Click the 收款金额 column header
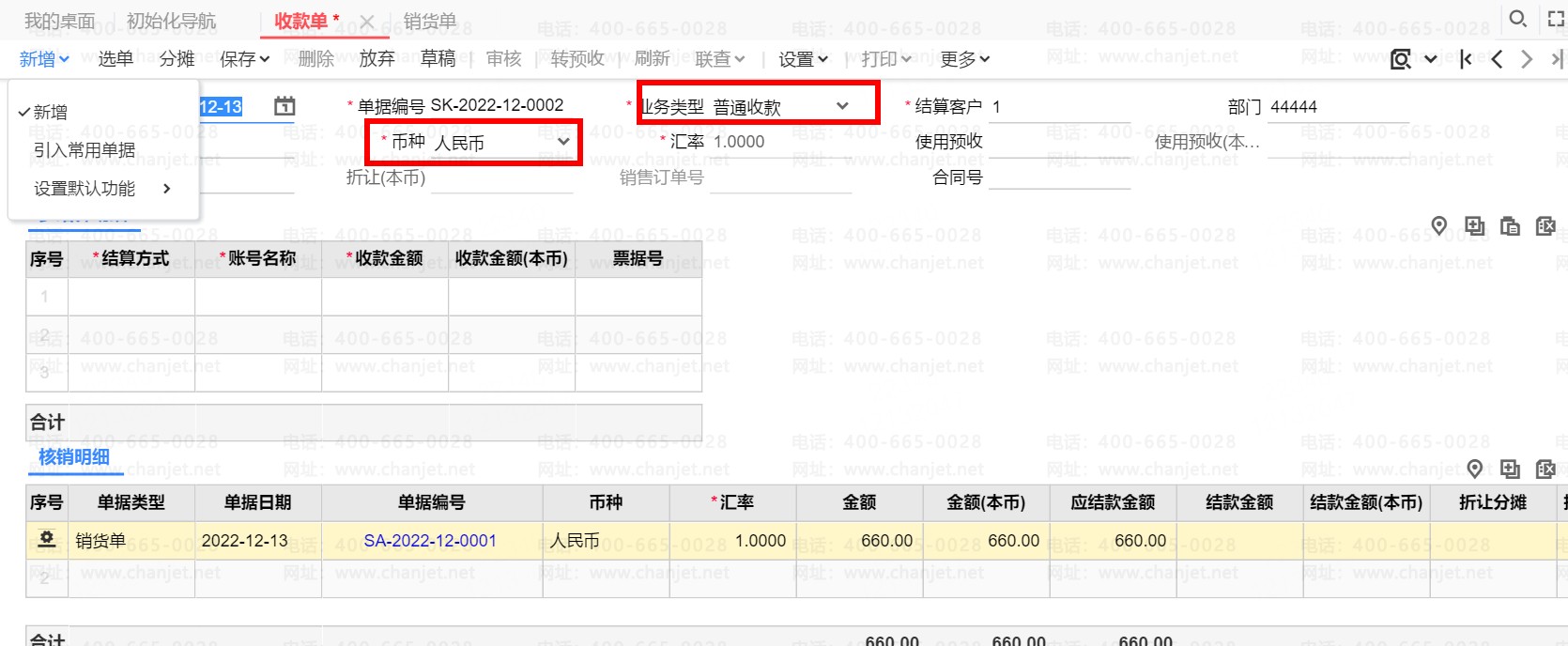Viewport: 1568px width, 646px height. click(385, 258)
